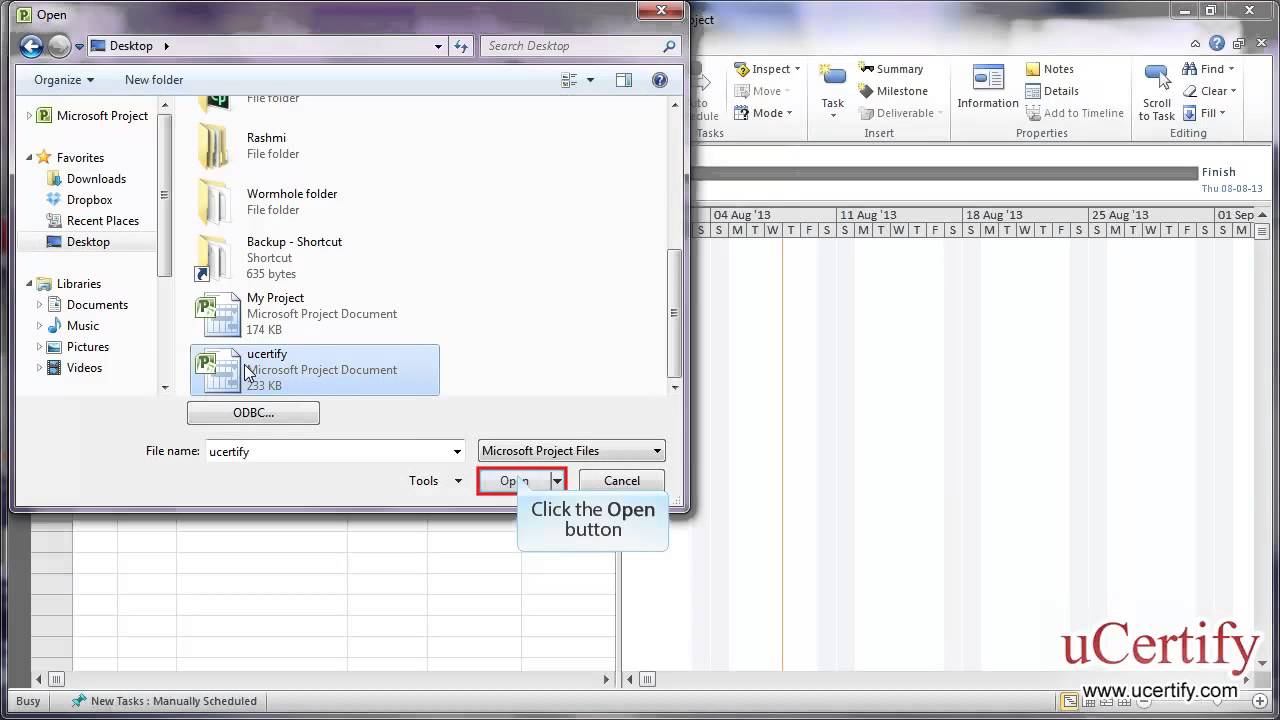Show task Details
Image resolution: width=1280 pixels, height=720 pixels.
click(1052, 91)
